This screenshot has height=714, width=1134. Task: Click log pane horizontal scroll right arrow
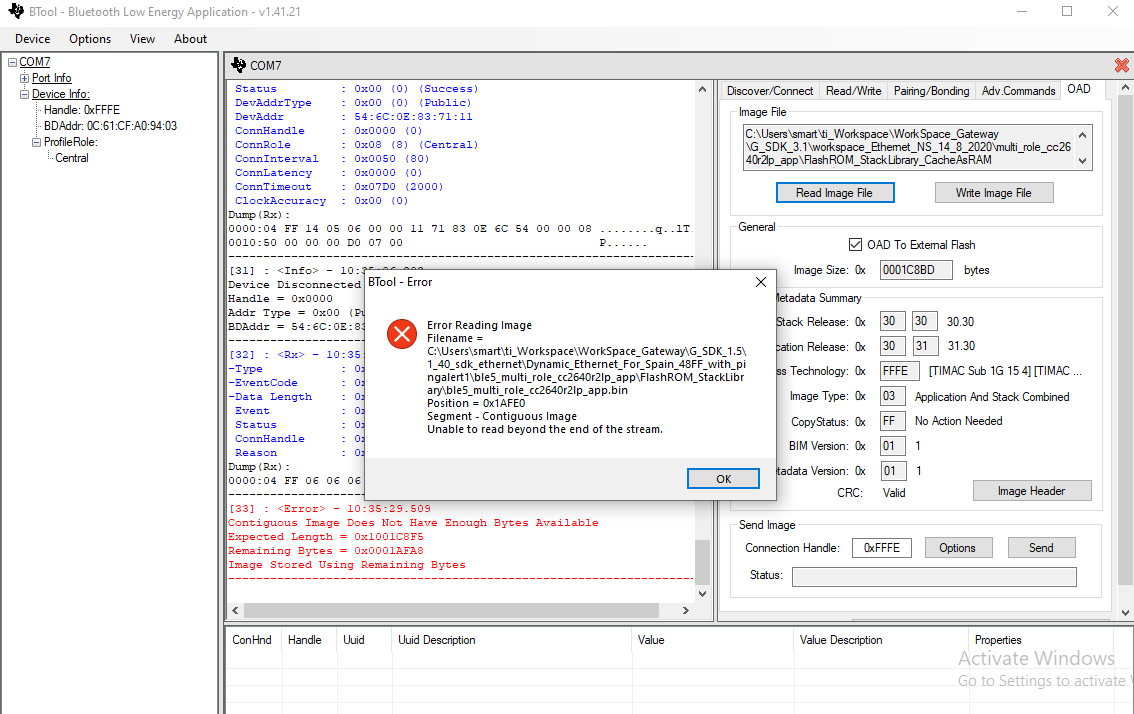pos(686,611)
